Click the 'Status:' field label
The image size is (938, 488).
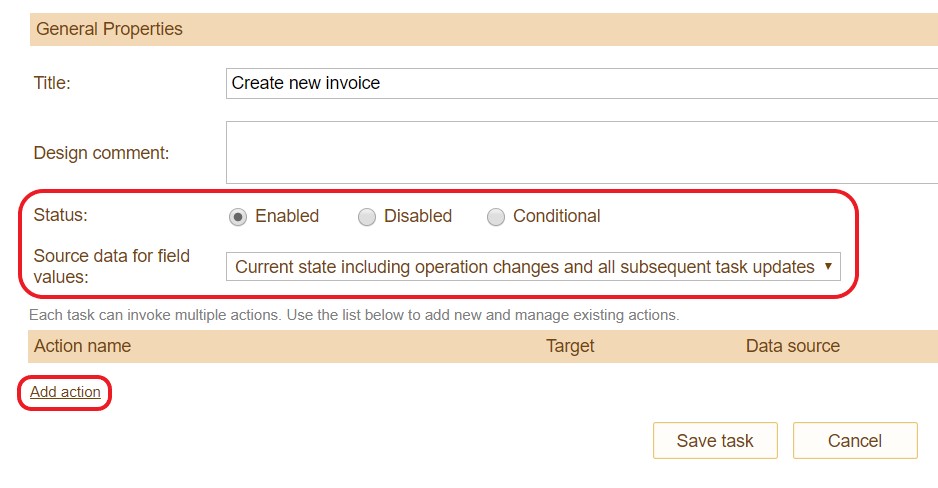[59, 215]
